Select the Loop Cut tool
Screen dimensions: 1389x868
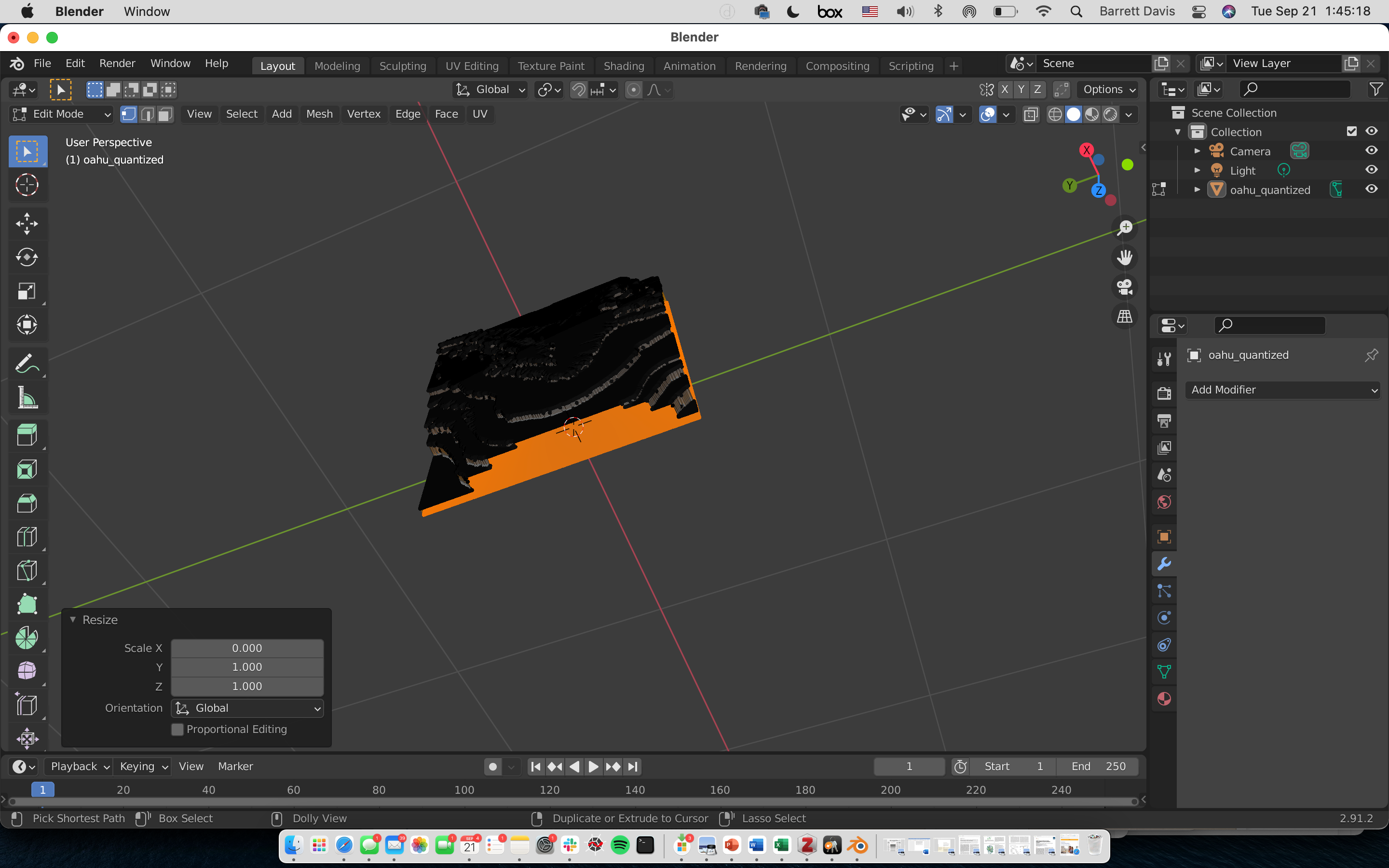(27, 537)
